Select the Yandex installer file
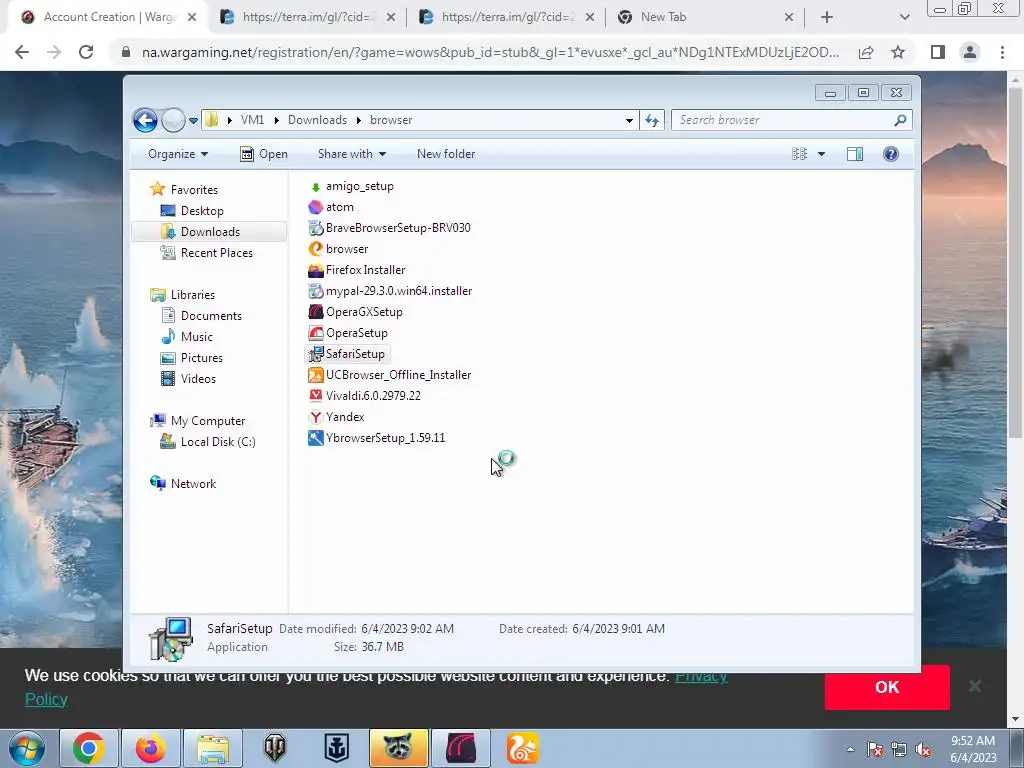Image resolution: width=1024 pixels, height=768 pixels. [x=337, y=417]
